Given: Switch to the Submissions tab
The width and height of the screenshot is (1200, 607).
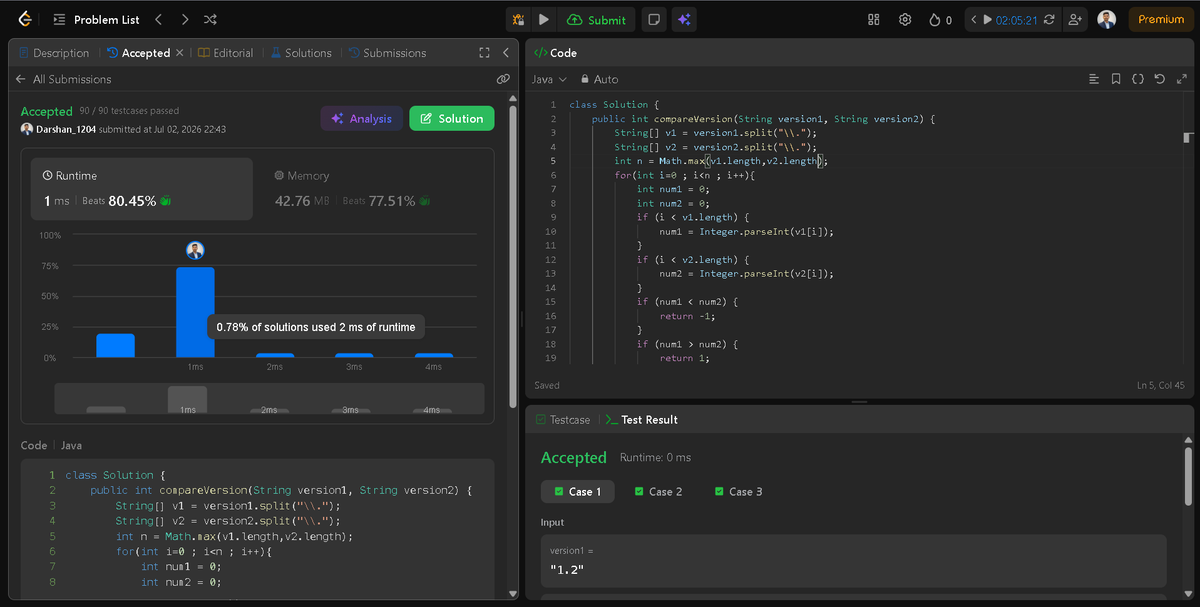Looking at the screenshot, I should tap(387, 53).
